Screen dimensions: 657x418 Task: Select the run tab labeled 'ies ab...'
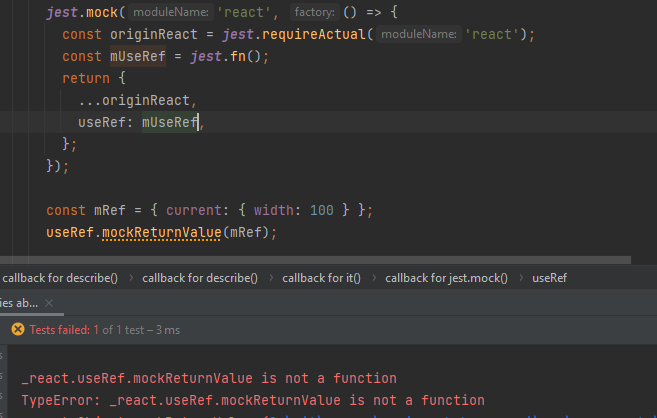click(x=19, y=303)
